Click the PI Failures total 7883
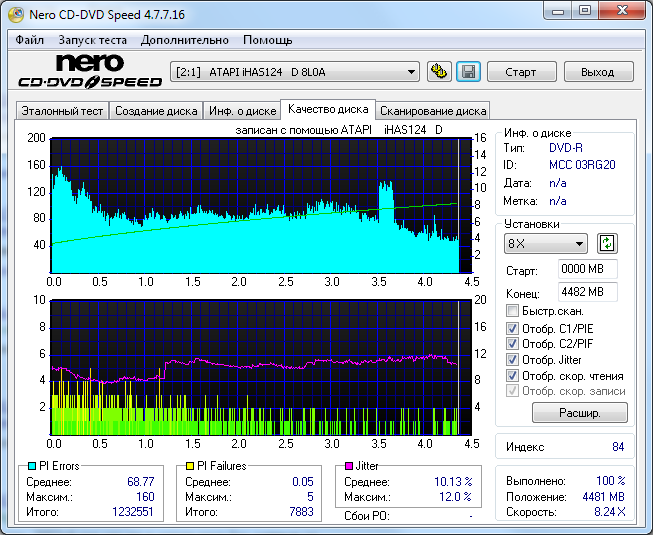 (x=301, y=511)
